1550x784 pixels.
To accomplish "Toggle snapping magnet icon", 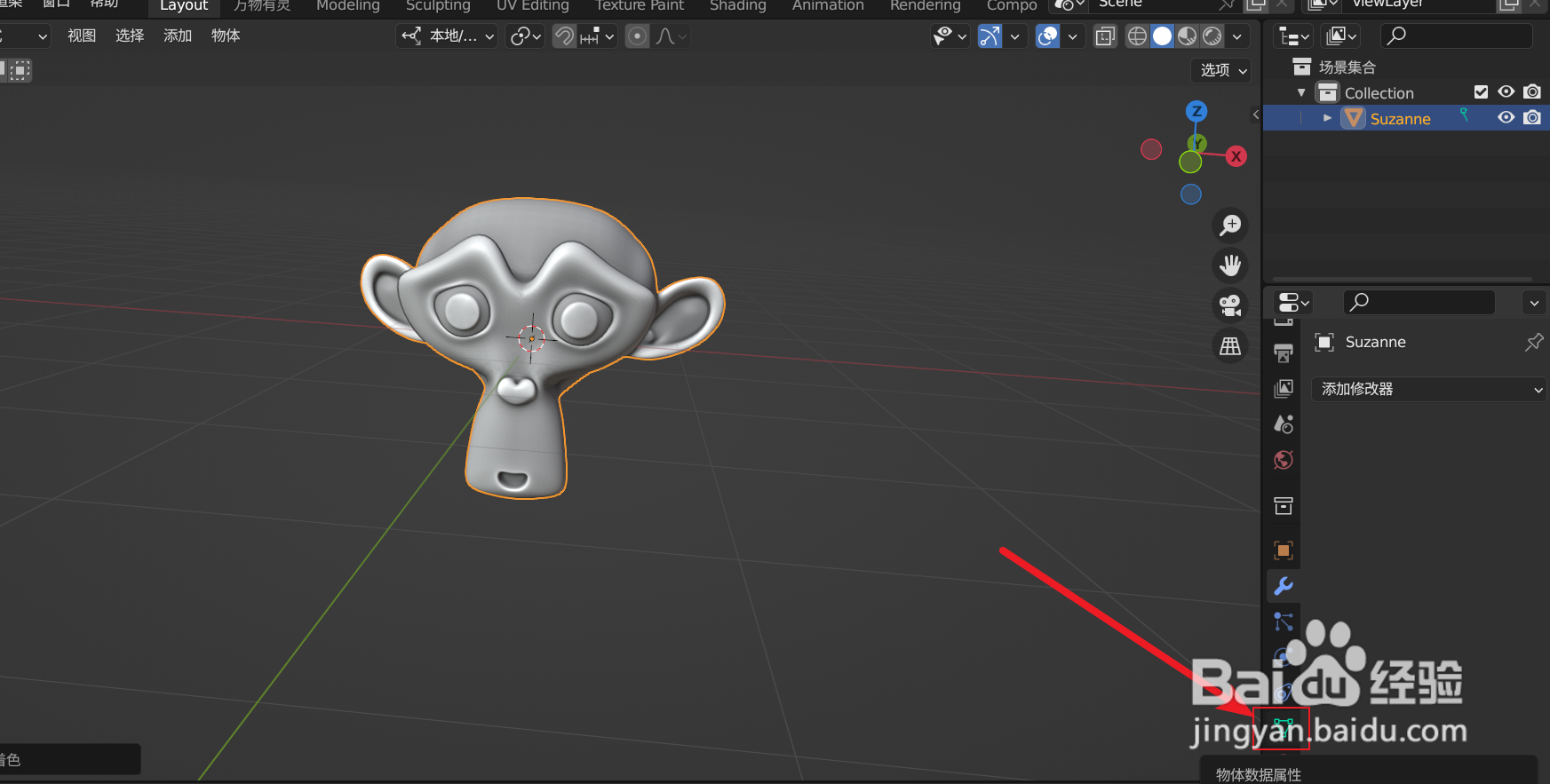I will [x=564, y=36].
